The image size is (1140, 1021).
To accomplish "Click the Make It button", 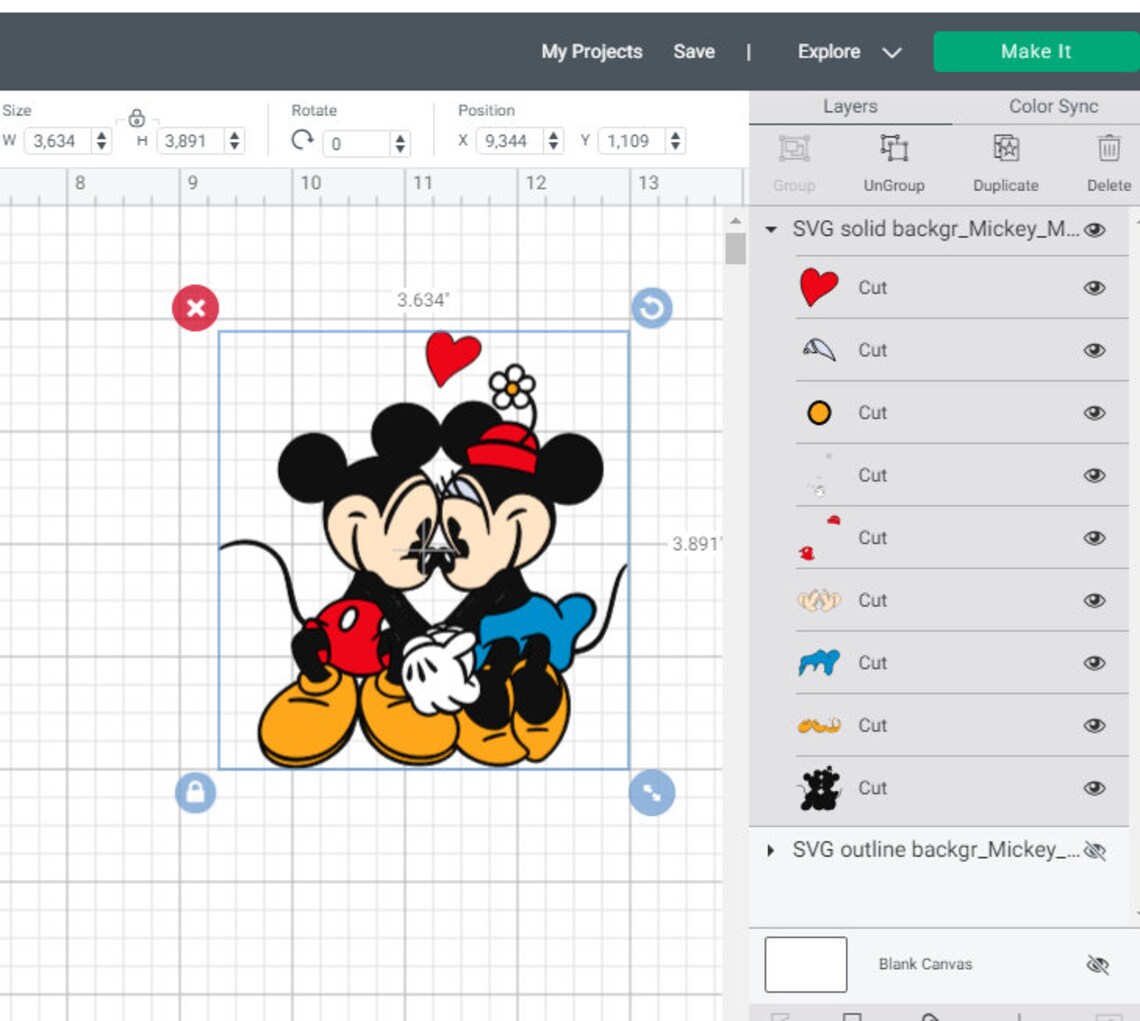I will pos(1035,51).
